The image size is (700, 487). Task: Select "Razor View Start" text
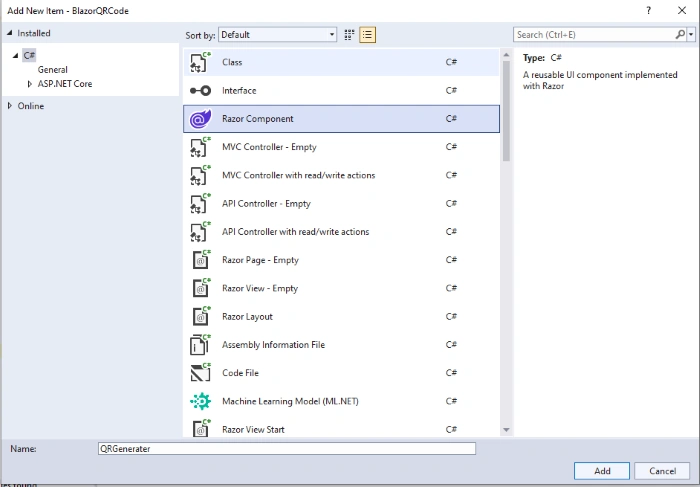pyautogui.click(x=253, y=429)
